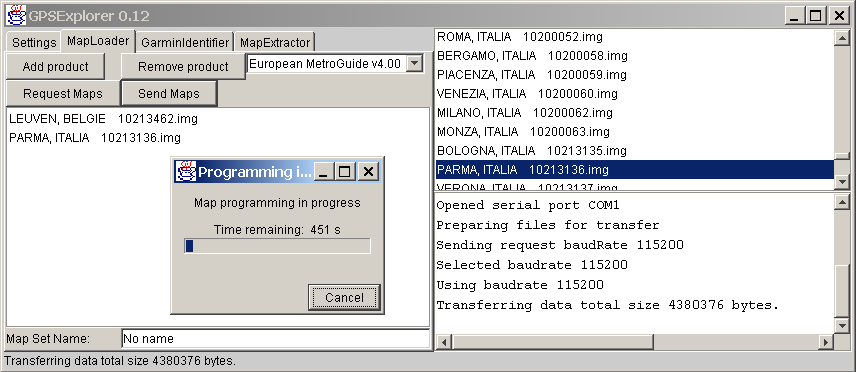Click 'Time remaining: 451 s' label

coord(277,229)
